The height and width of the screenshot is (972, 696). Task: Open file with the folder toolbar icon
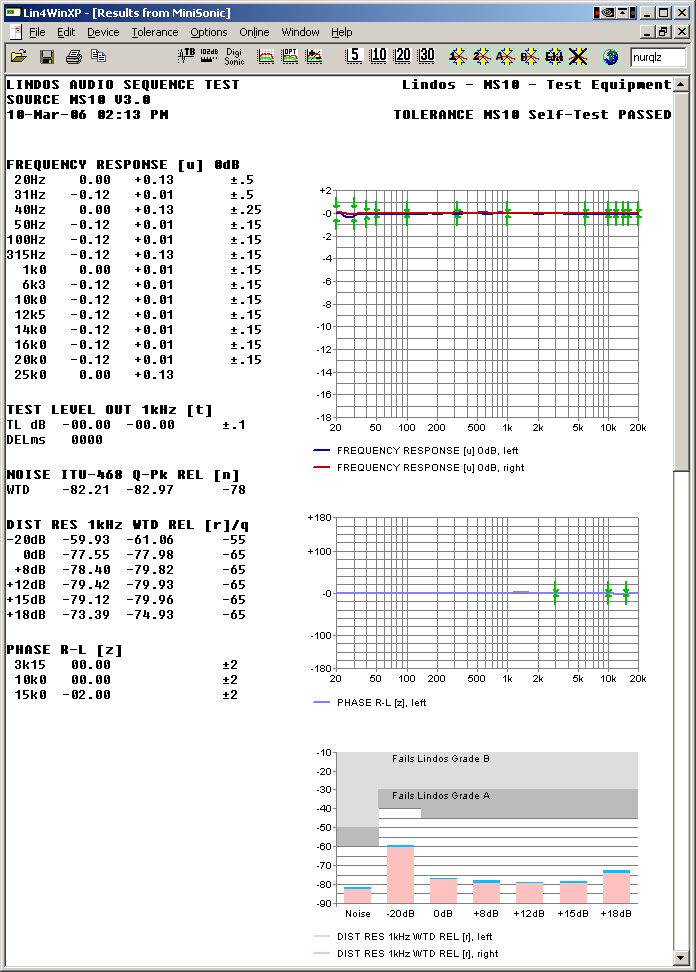coord(19,56)
